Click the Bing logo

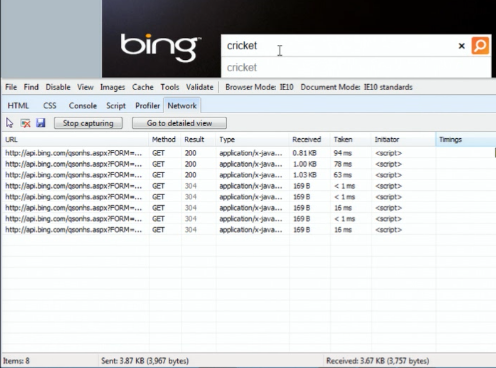point(159,47)
